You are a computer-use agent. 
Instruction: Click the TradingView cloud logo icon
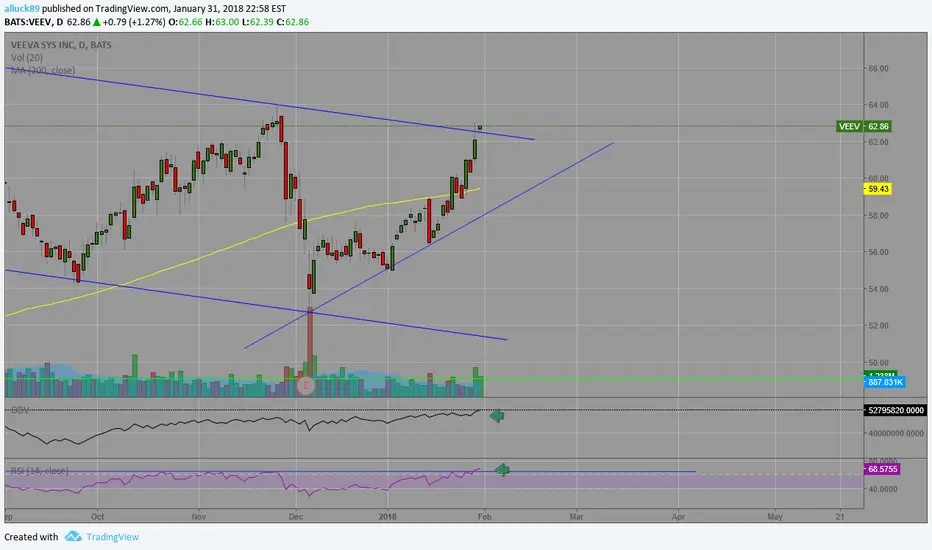73,536
